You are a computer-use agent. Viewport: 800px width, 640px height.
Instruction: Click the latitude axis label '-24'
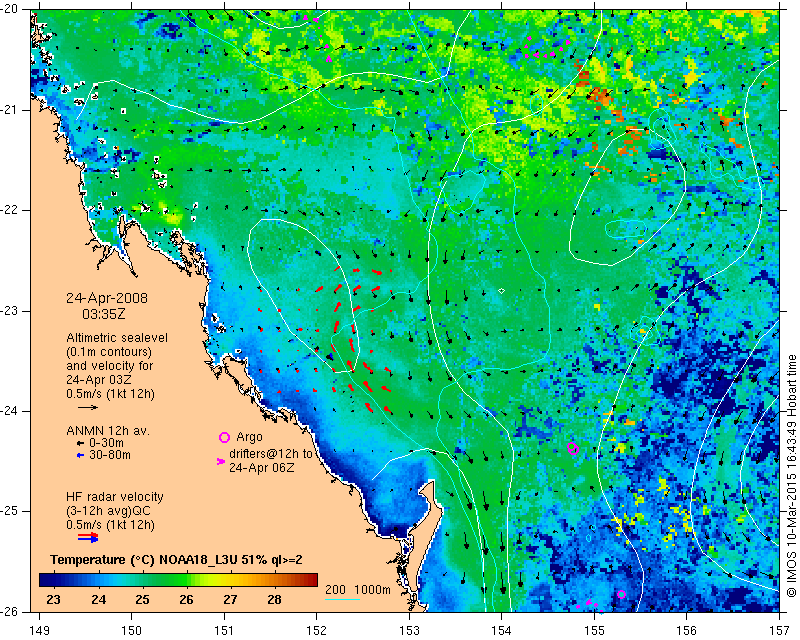pos(9,411)
